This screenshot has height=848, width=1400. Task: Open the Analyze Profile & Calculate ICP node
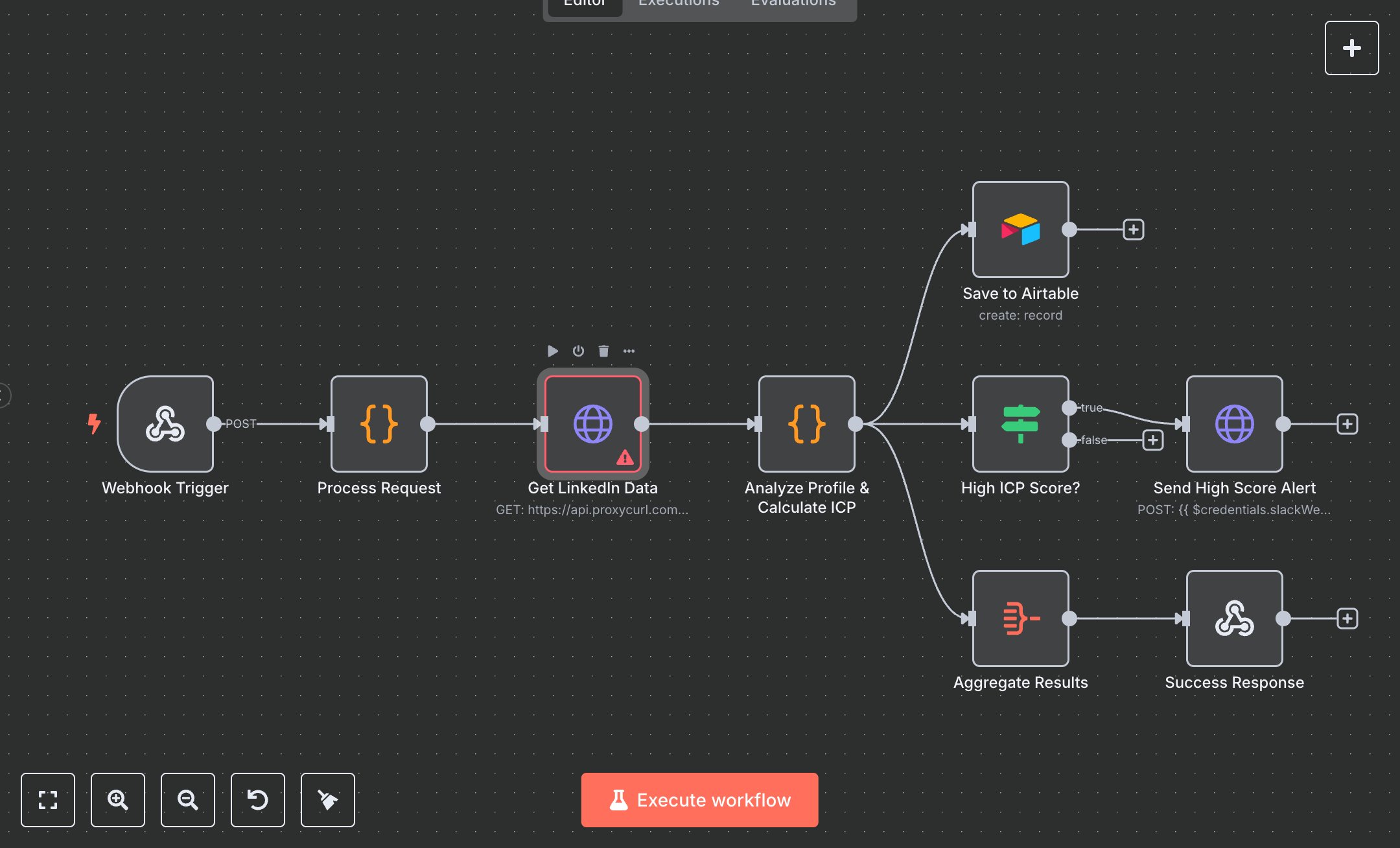coord(806,425)
